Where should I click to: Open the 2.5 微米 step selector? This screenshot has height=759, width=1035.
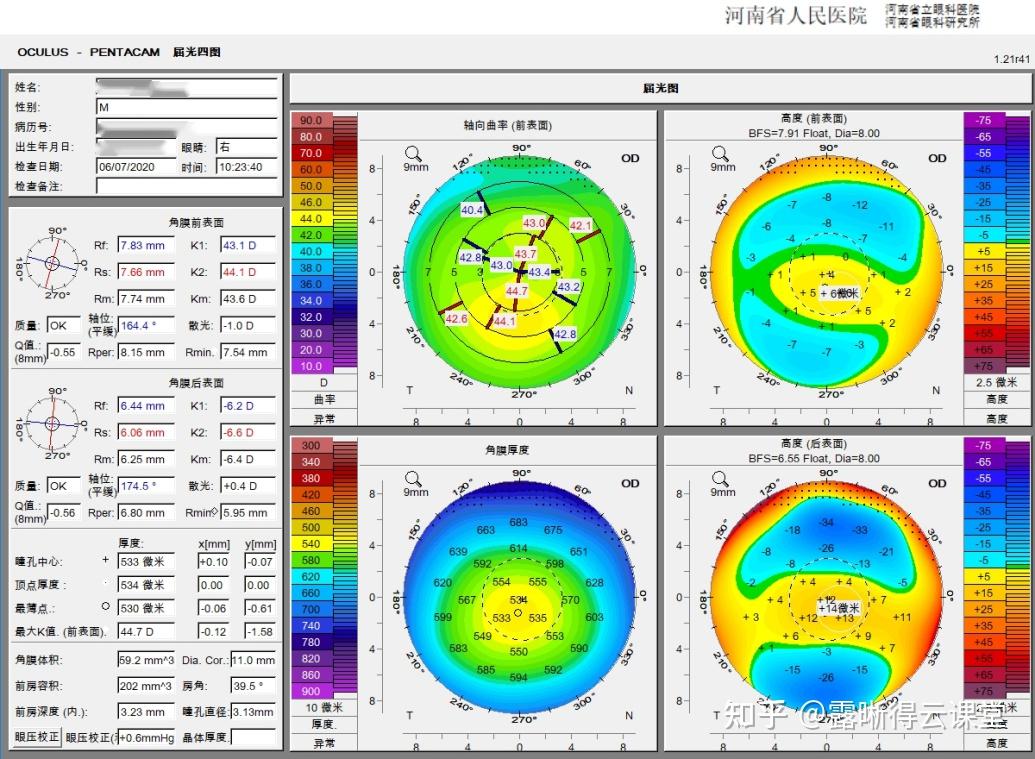(997, 383)
